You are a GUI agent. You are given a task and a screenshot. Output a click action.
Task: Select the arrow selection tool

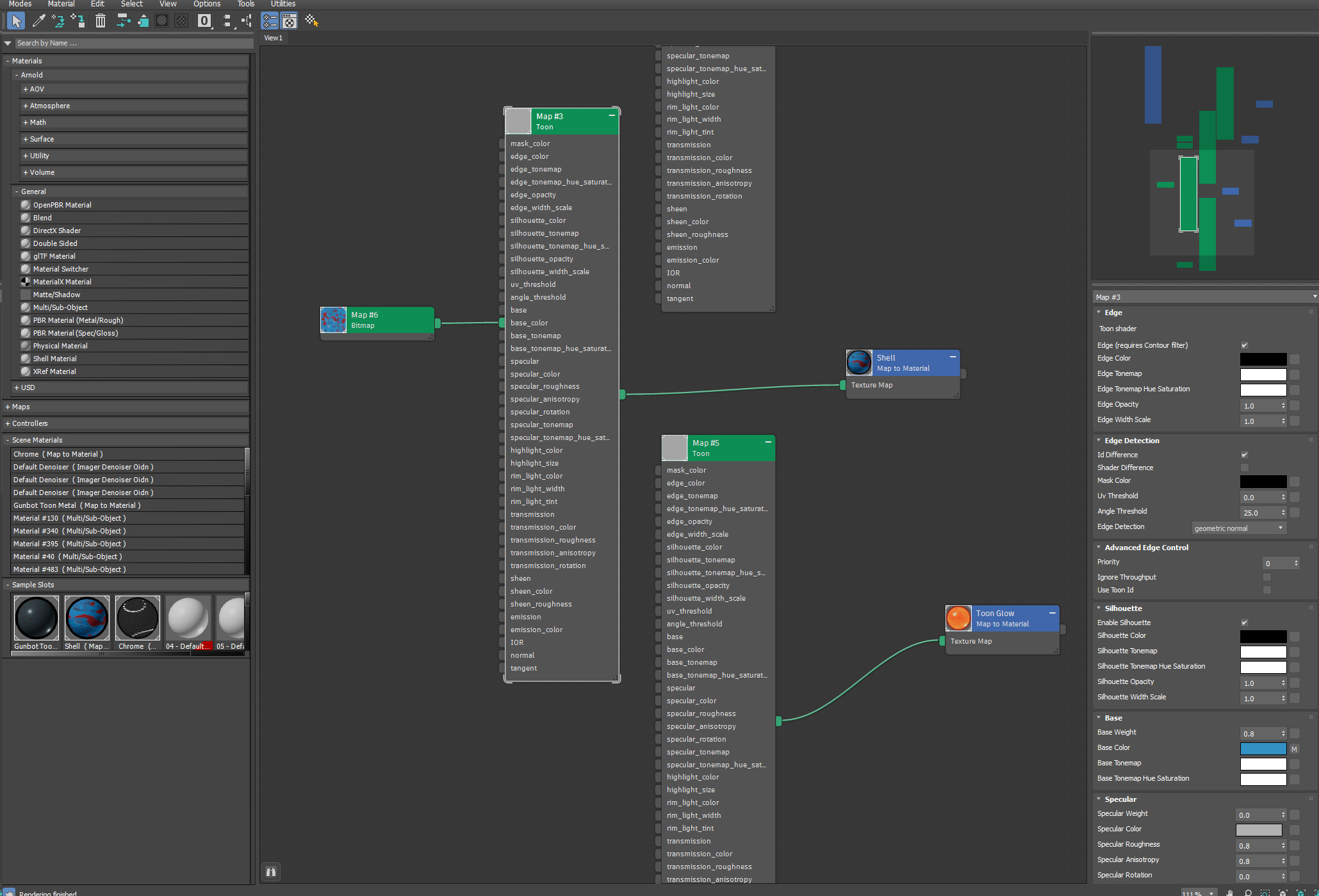(x=17, y=21)
